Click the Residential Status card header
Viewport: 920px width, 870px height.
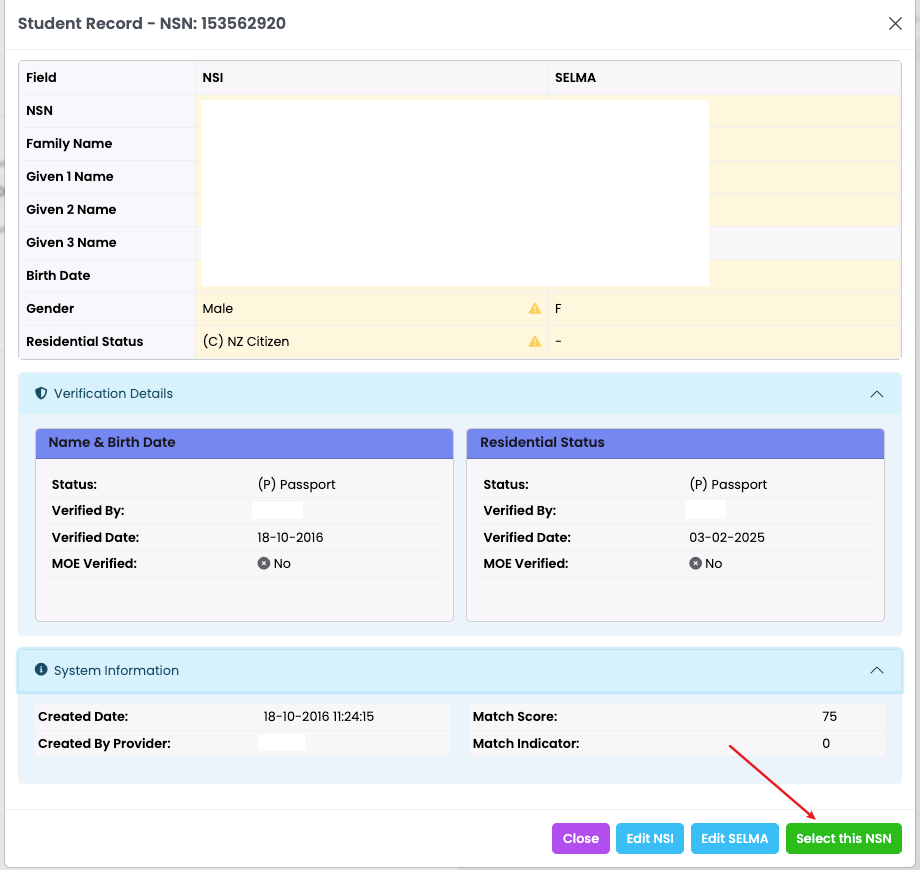[x=675, y=443]
